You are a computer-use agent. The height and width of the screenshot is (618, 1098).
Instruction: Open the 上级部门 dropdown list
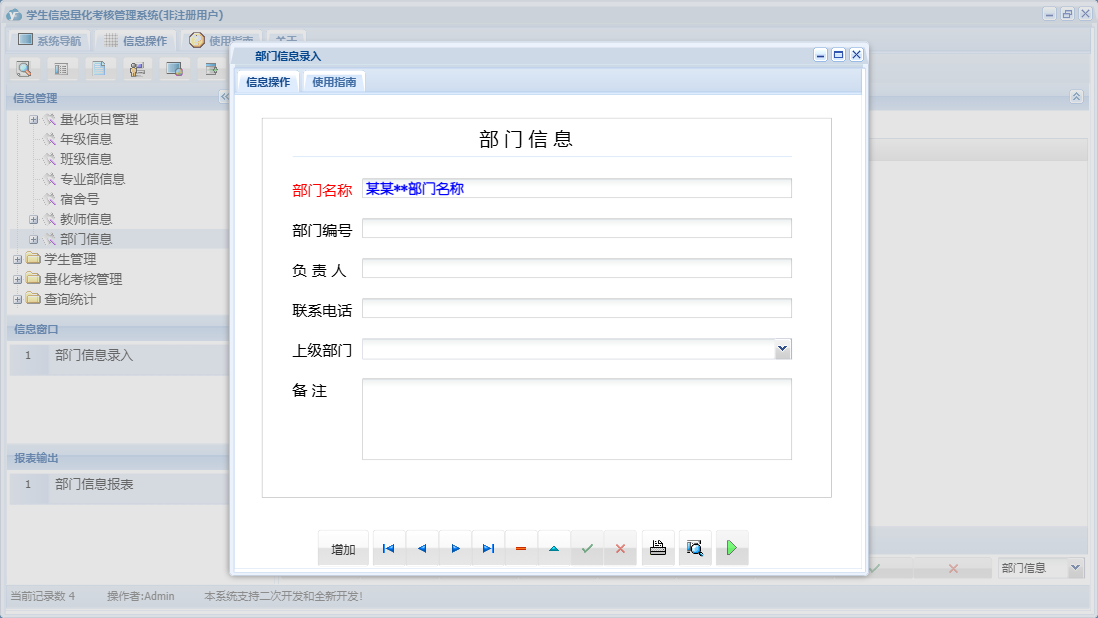(783, 348)
